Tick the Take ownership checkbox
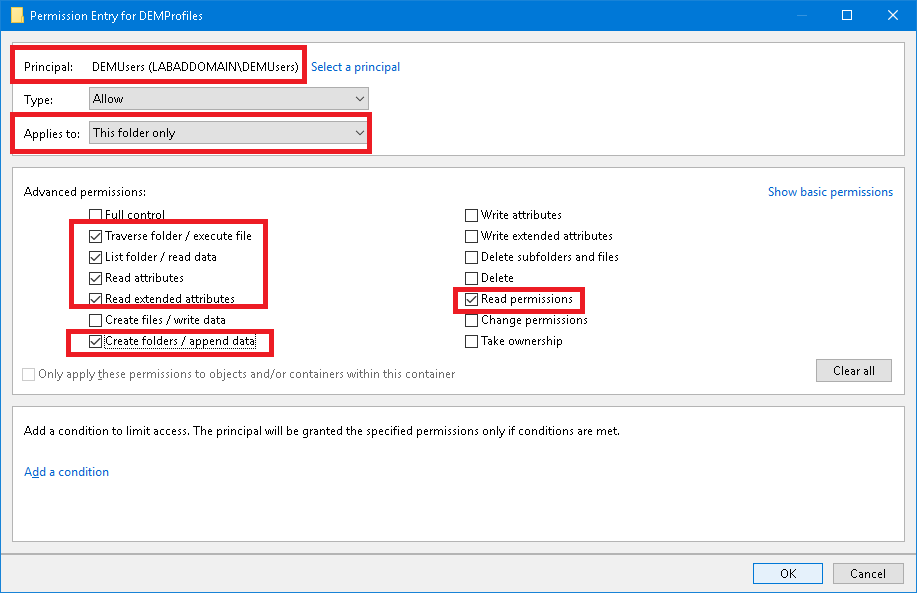 (471, 341)
